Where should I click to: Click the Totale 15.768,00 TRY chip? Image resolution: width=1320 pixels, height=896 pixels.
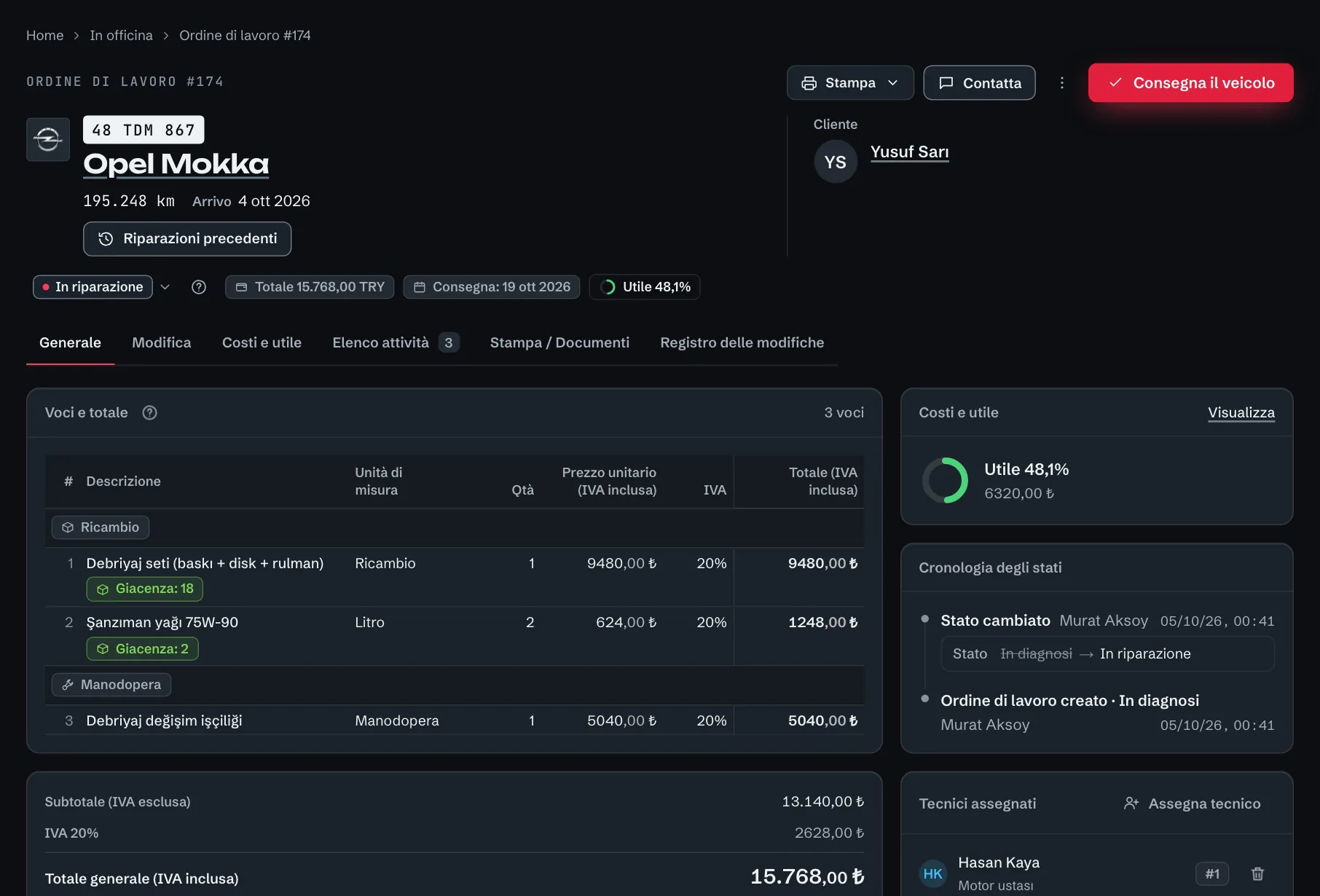[x=310, y=287]
